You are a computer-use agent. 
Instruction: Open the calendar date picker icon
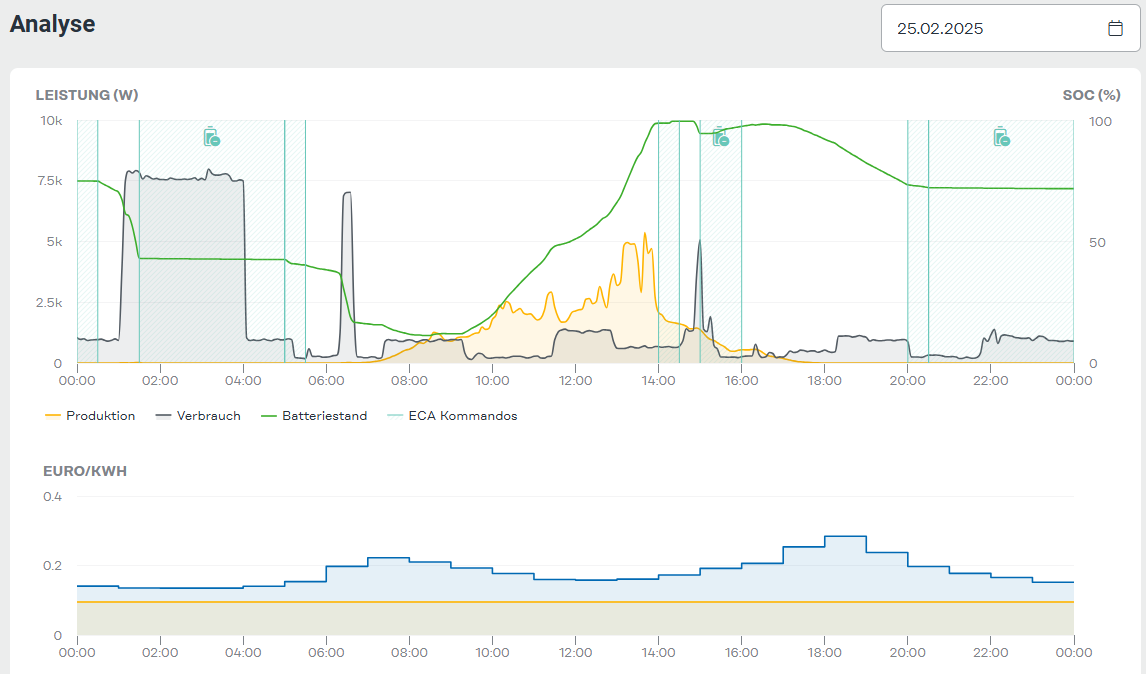1115,28
